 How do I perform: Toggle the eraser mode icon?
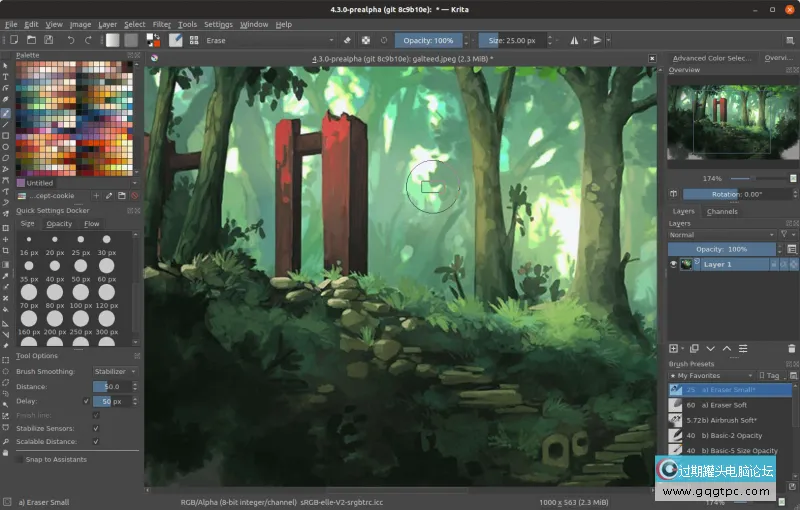coord(347,41)
